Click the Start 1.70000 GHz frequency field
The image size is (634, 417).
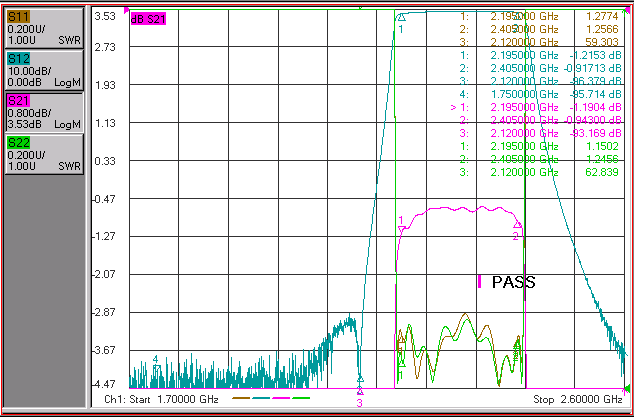click(162, 400)
